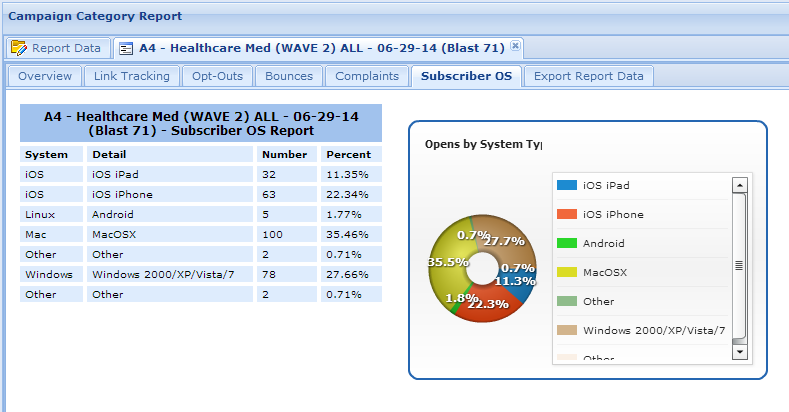789x412 pixels.
Task: Click the Report Data tab pencil icon
Action: (x=19, y=47)
